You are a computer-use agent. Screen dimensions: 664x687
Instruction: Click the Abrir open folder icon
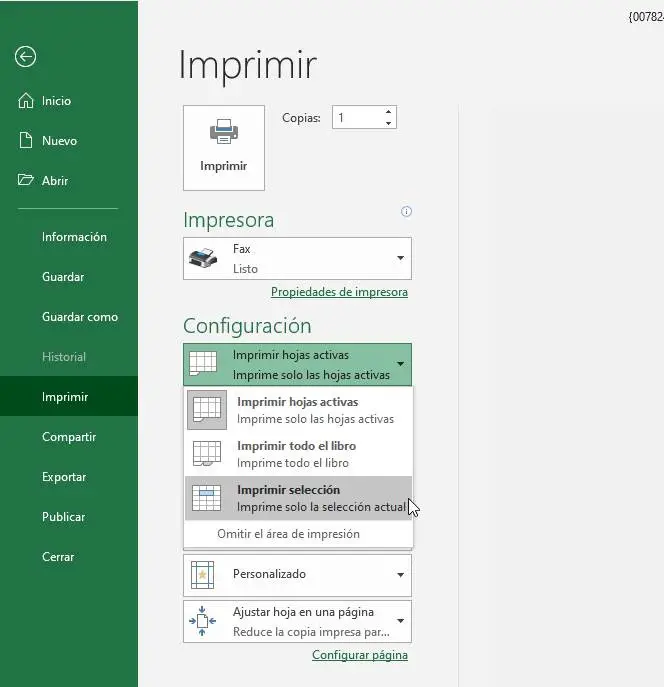click(x=25, y=180)
